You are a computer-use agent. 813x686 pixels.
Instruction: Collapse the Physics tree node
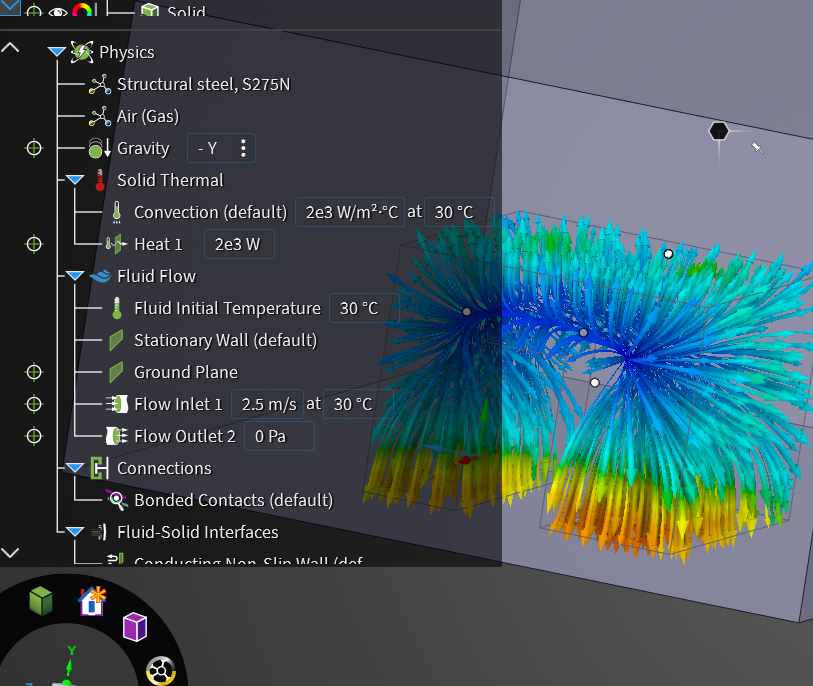(56, 52)
